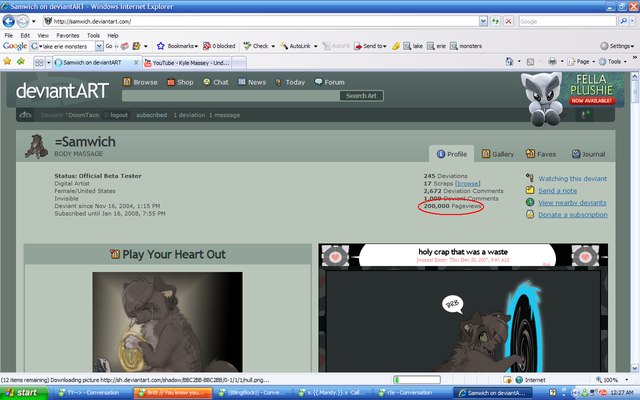This screenshot has width=640, height=400.
Task: Open a new blank browser tab
Action: (239, 63)
